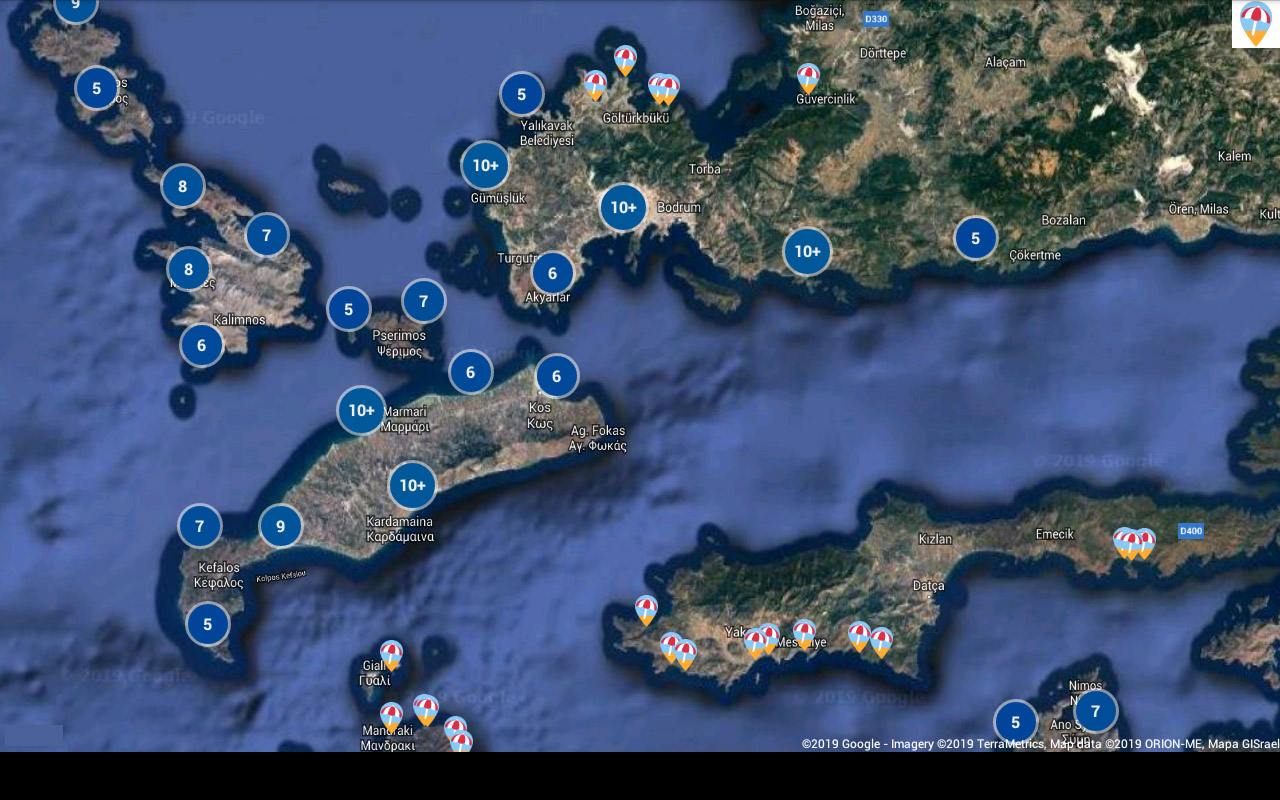
Task: Expand the 10+ cluster next to Bodrum
Action: [x=623, y=208]
